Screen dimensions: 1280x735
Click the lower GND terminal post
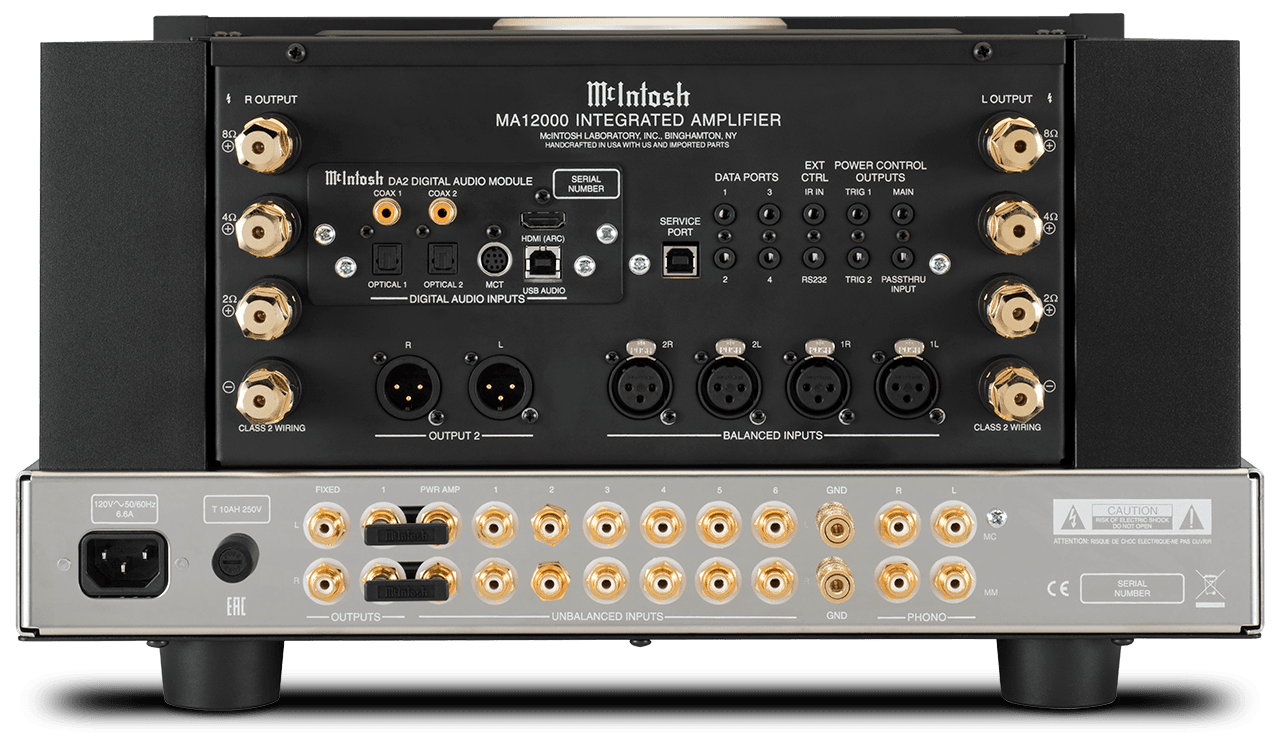(x=836, y=579)
